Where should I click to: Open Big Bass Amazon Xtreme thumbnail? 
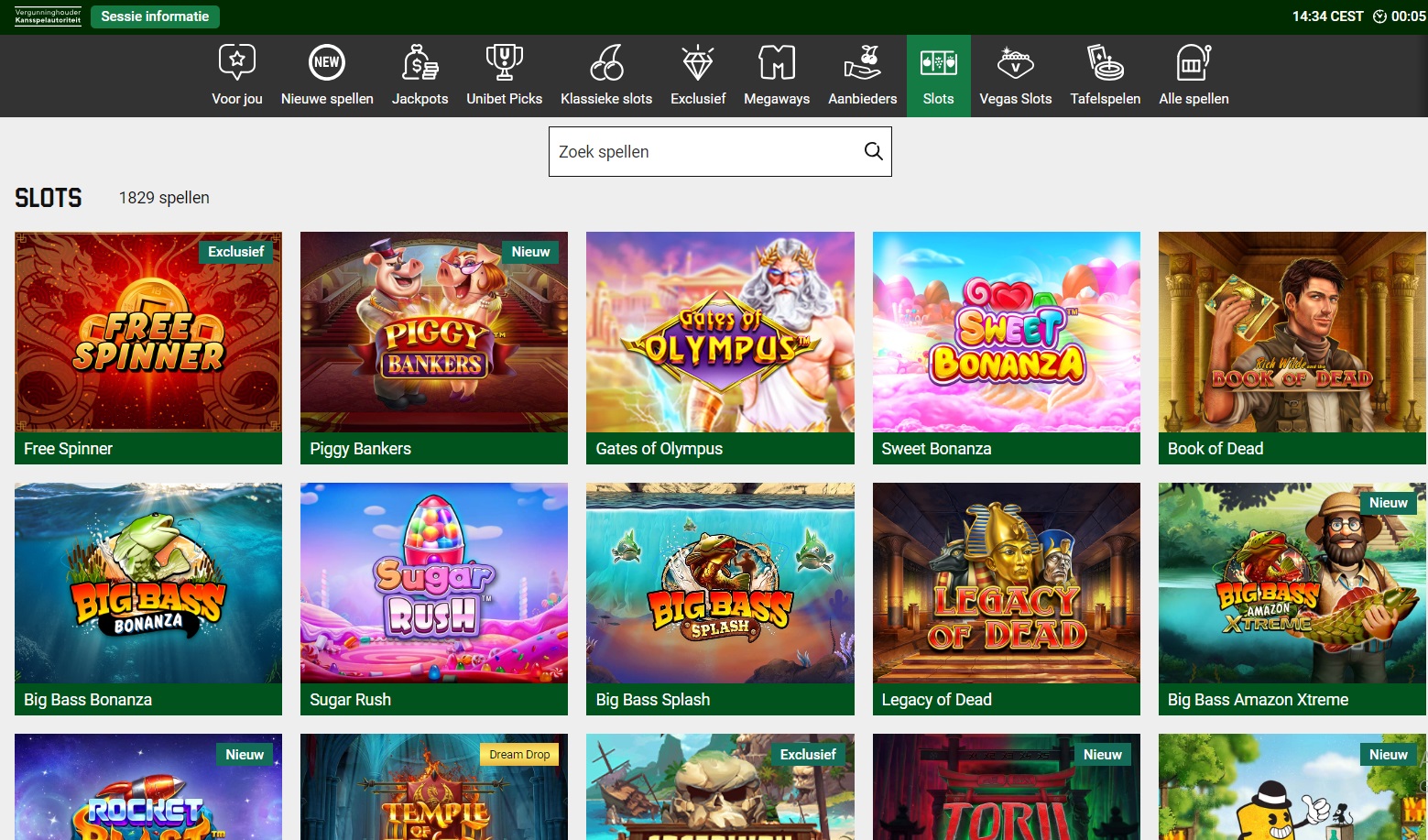point(1292,583)
